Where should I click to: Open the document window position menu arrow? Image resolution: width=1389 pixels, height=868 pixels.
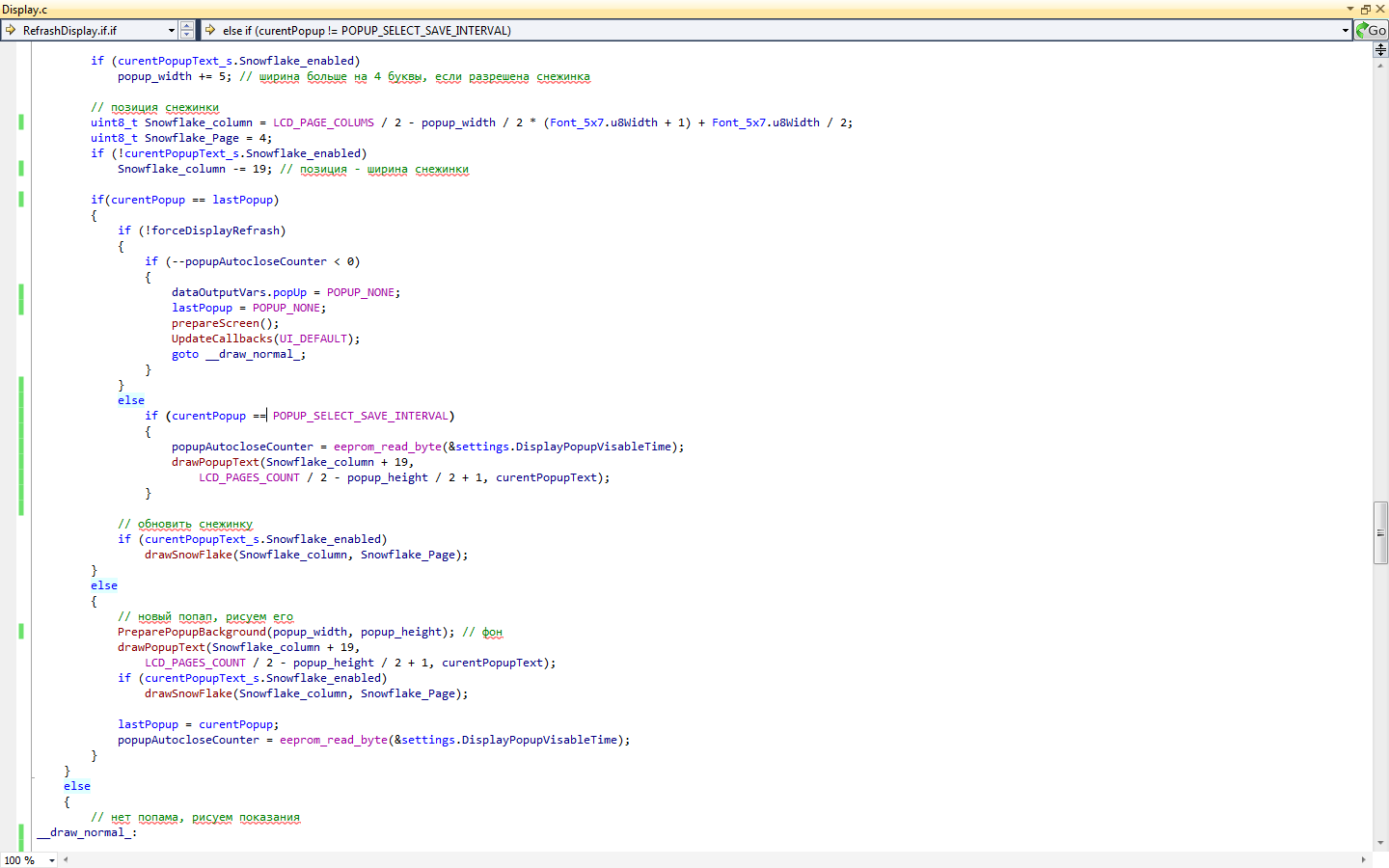tap(1350, 9)
